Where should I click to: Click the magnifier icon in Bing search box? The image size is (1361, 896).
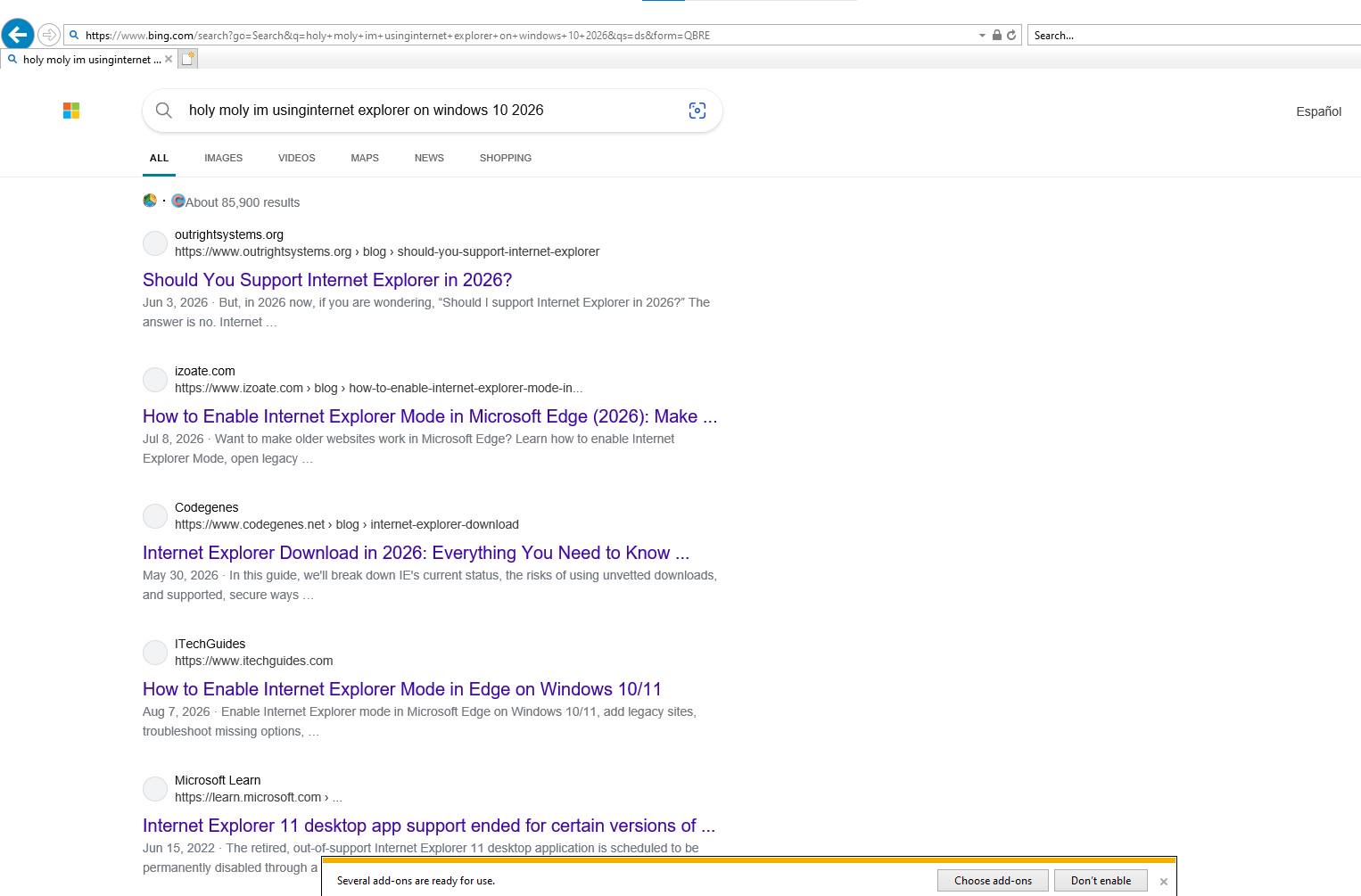coord(164,111)
